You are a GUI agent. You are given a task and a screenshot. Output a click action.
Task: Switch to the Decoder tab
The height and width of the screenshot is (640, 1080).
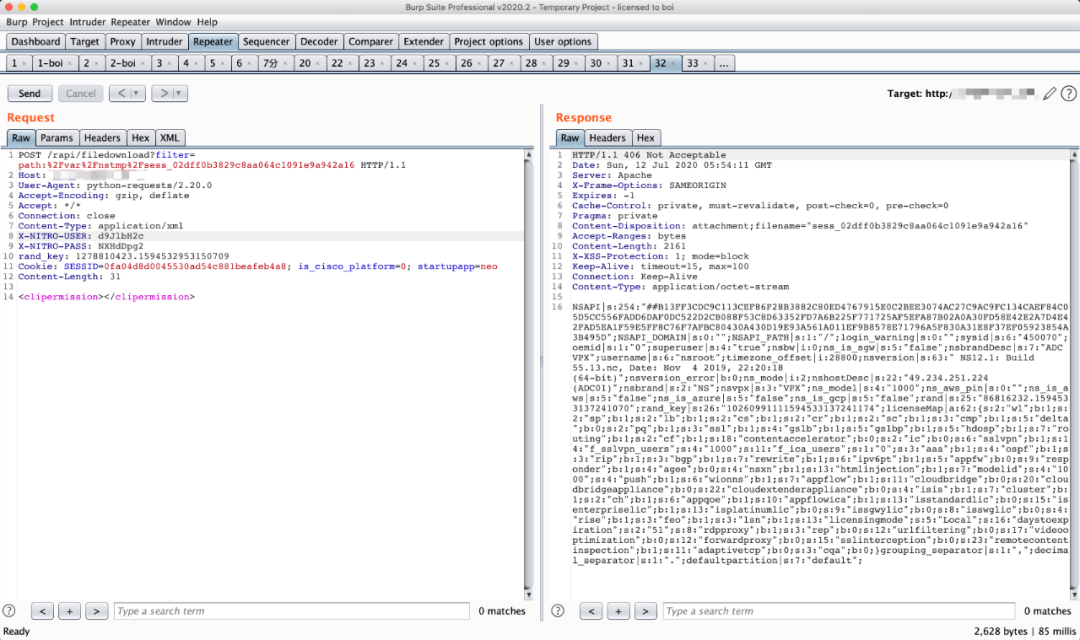319,41
